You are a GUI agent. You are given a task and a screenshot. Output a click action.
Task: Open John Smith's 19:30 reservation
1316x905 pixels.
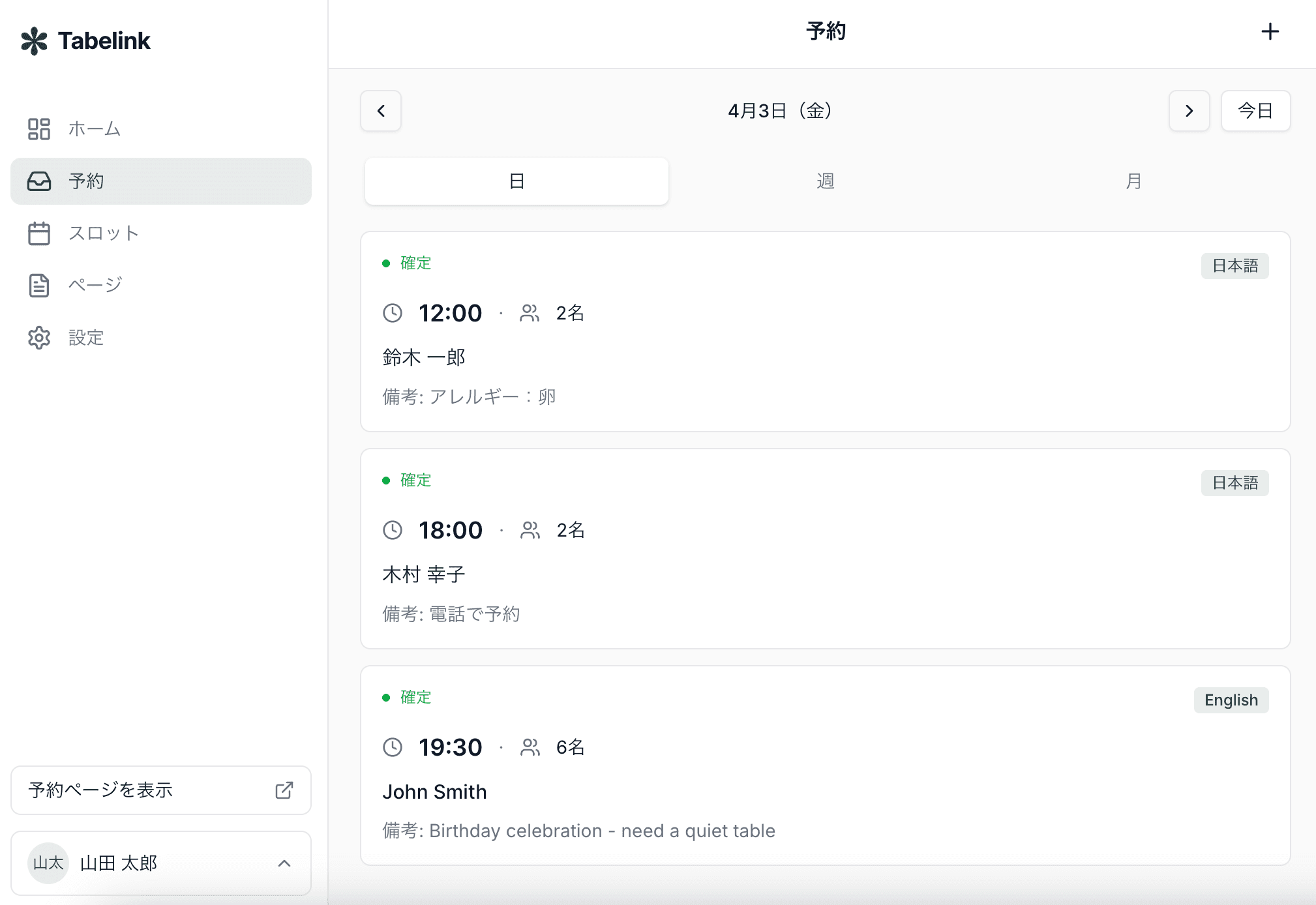pyautogui.click(x=825, y=765)
